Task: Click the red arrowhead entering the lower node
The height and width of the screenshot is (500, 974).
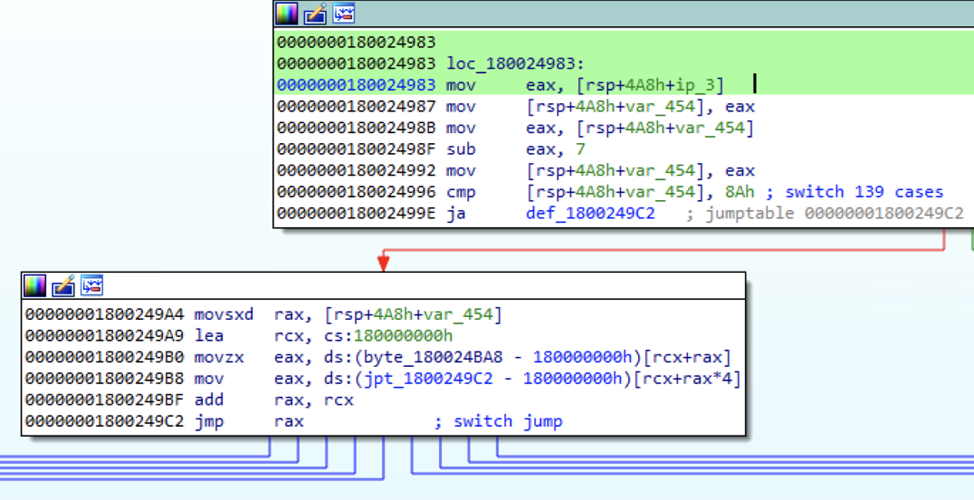Action: [383, 263]
